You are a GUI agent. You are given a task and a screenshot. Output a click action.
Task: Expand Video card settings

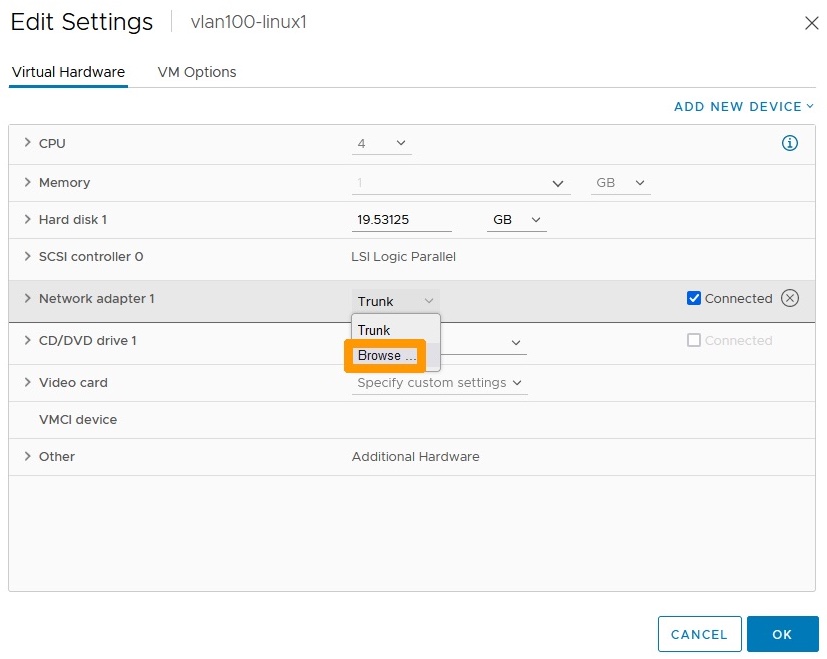[27, 382]
